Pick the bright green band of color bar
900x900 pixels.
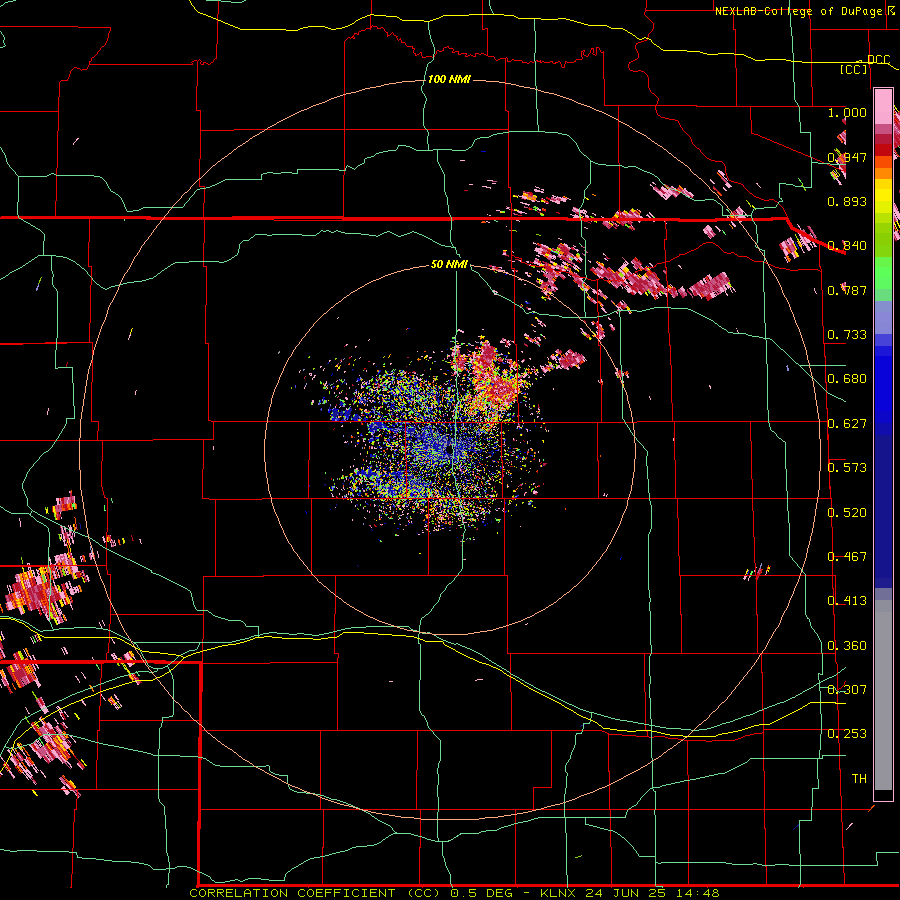[x=883, y=273]
